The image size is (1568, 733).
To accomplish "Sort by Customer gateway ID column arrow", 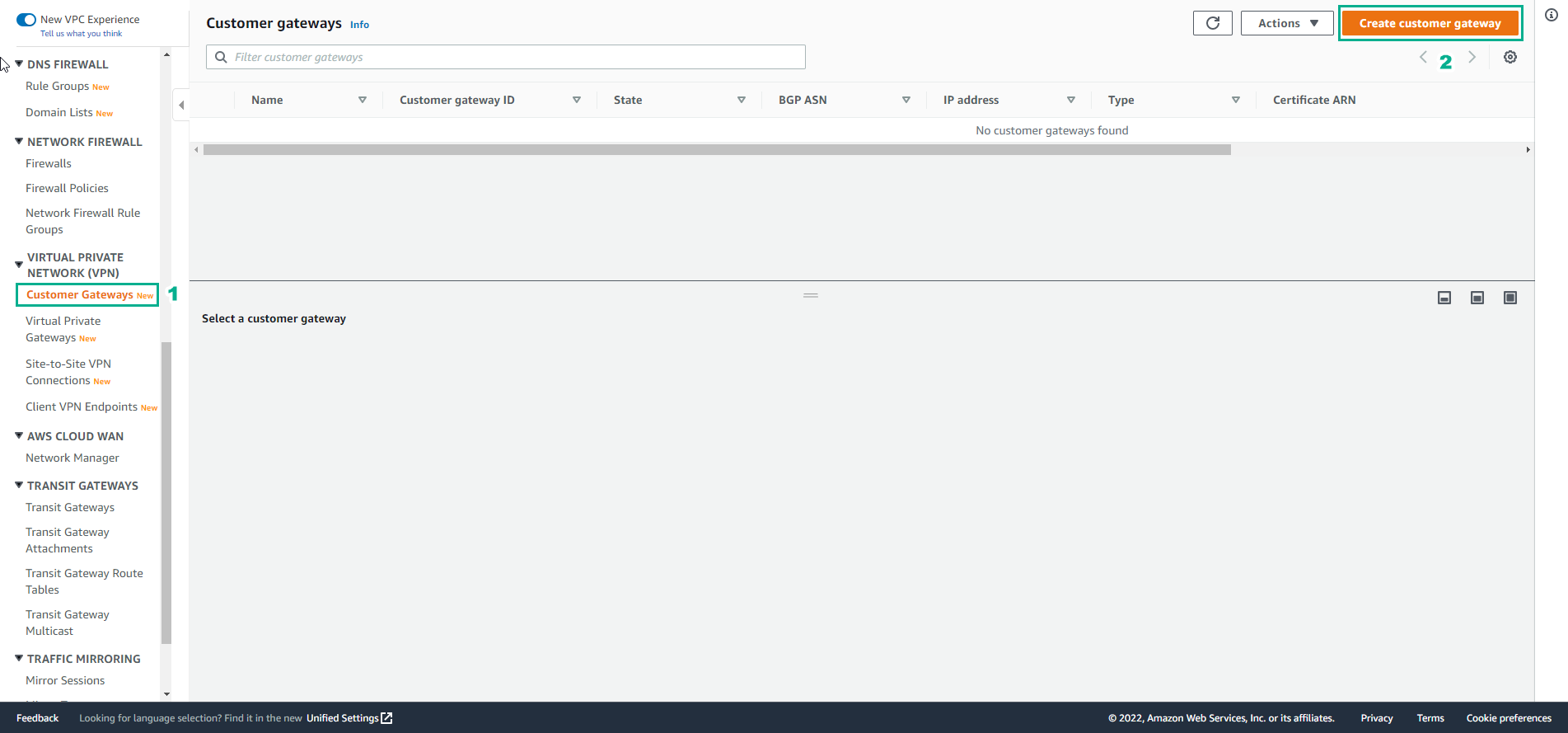I will 577,100.
